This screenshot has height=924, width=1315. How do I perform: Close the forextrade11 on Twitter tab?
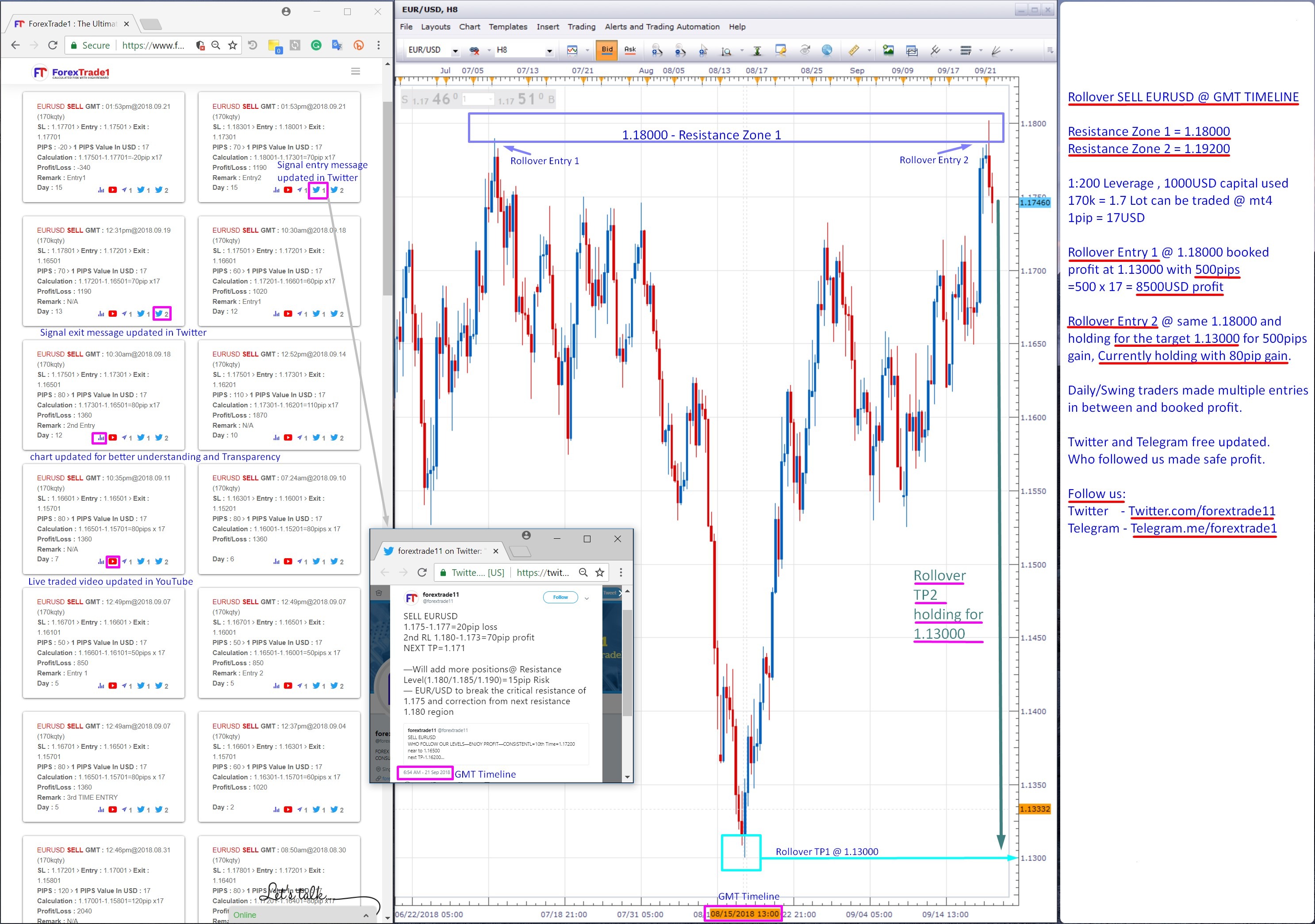[496, 551]
